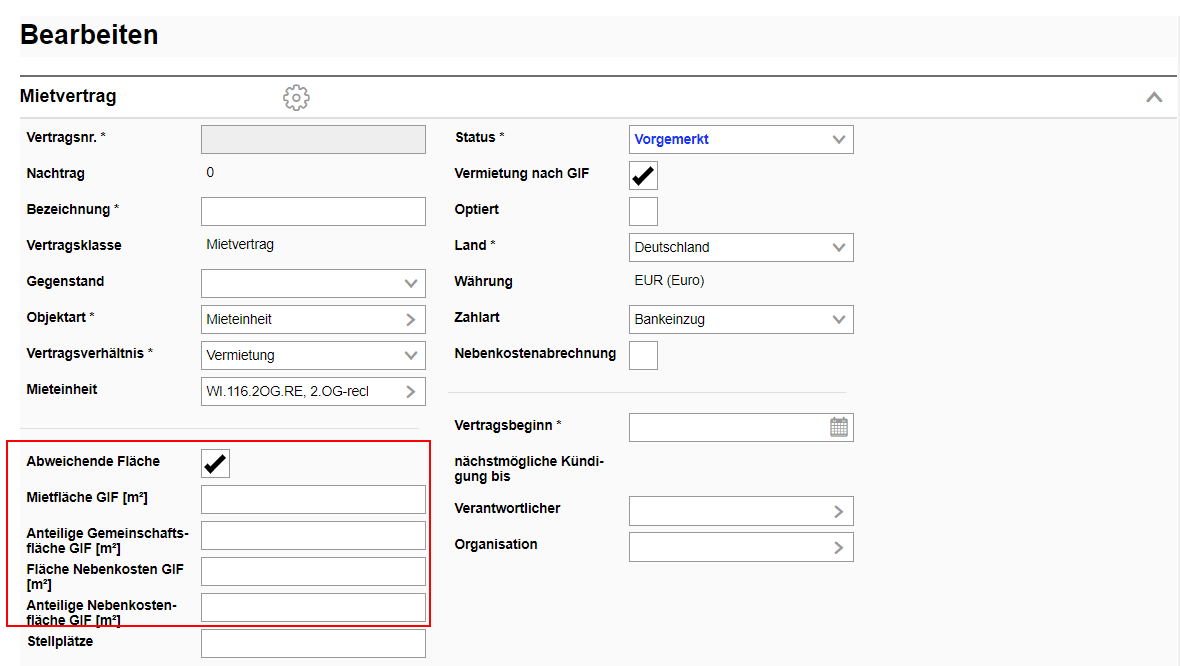Uncheck Abweichende Fläche checkbox
Screen dimensions: 1180x666
click(x=215, y=463)
